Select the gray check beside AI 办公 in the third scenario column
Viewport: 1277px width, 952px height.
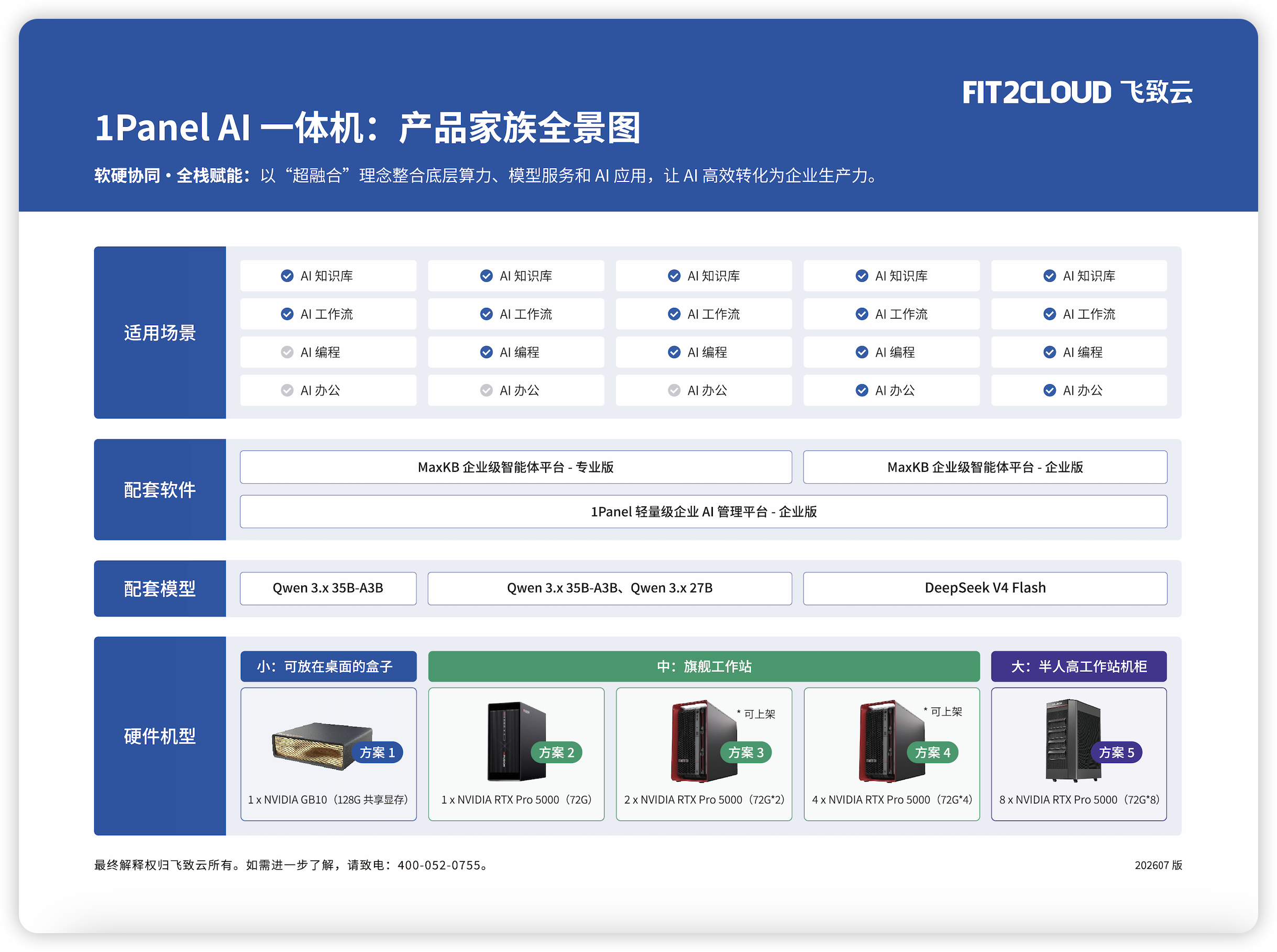pyautogui.click(x=674, y=391)
